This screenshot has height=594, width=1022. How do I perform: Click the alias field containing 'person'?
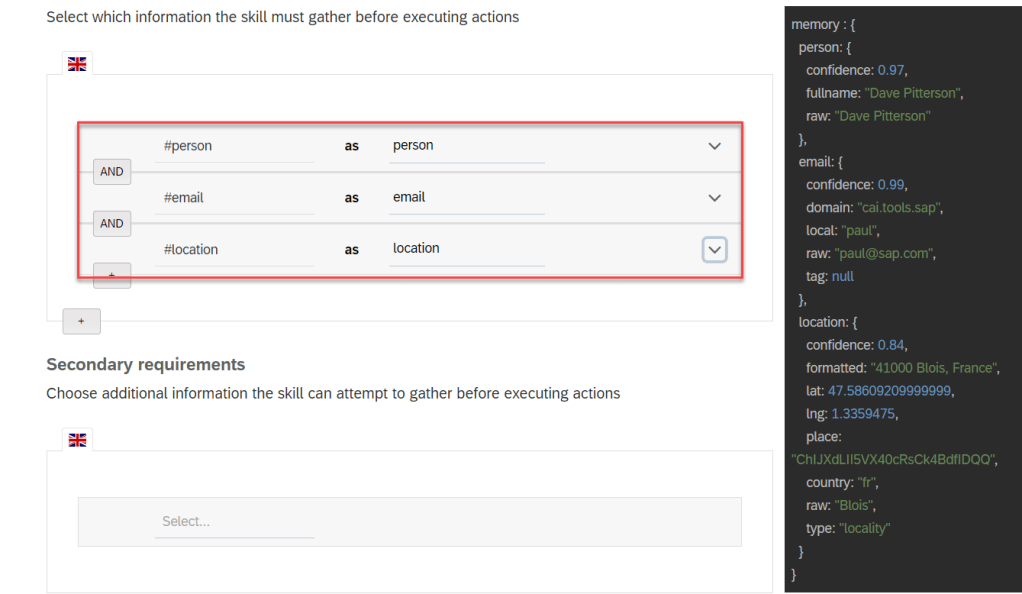tap(467, 146)
